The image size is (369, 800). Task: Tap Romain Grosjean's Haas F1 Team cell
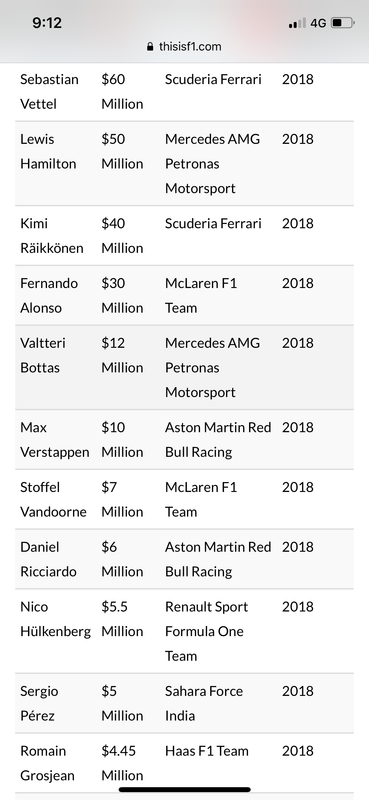tap(207, 751)
